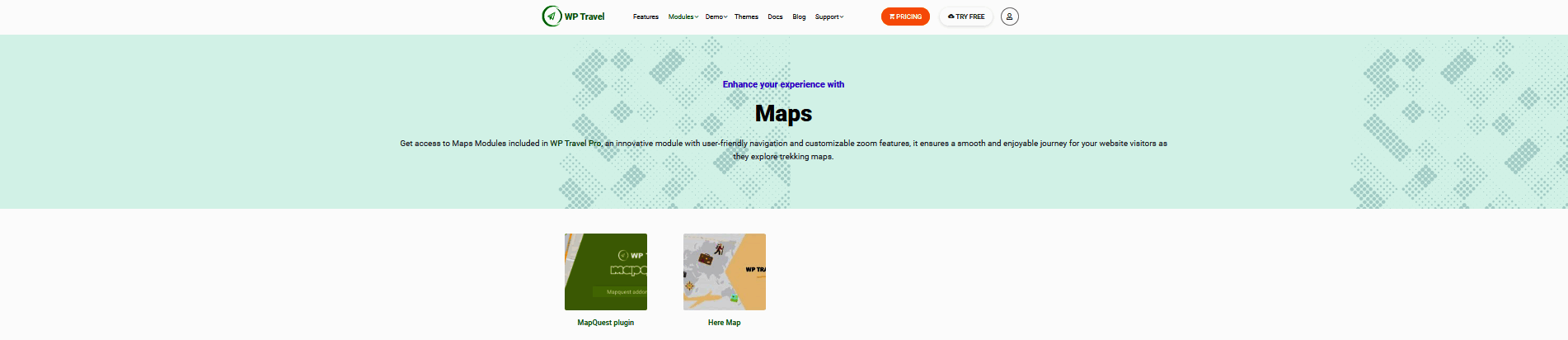Expand the Demo dropdown
This screenshot has height=340, width=1568.
pos(716,17)
